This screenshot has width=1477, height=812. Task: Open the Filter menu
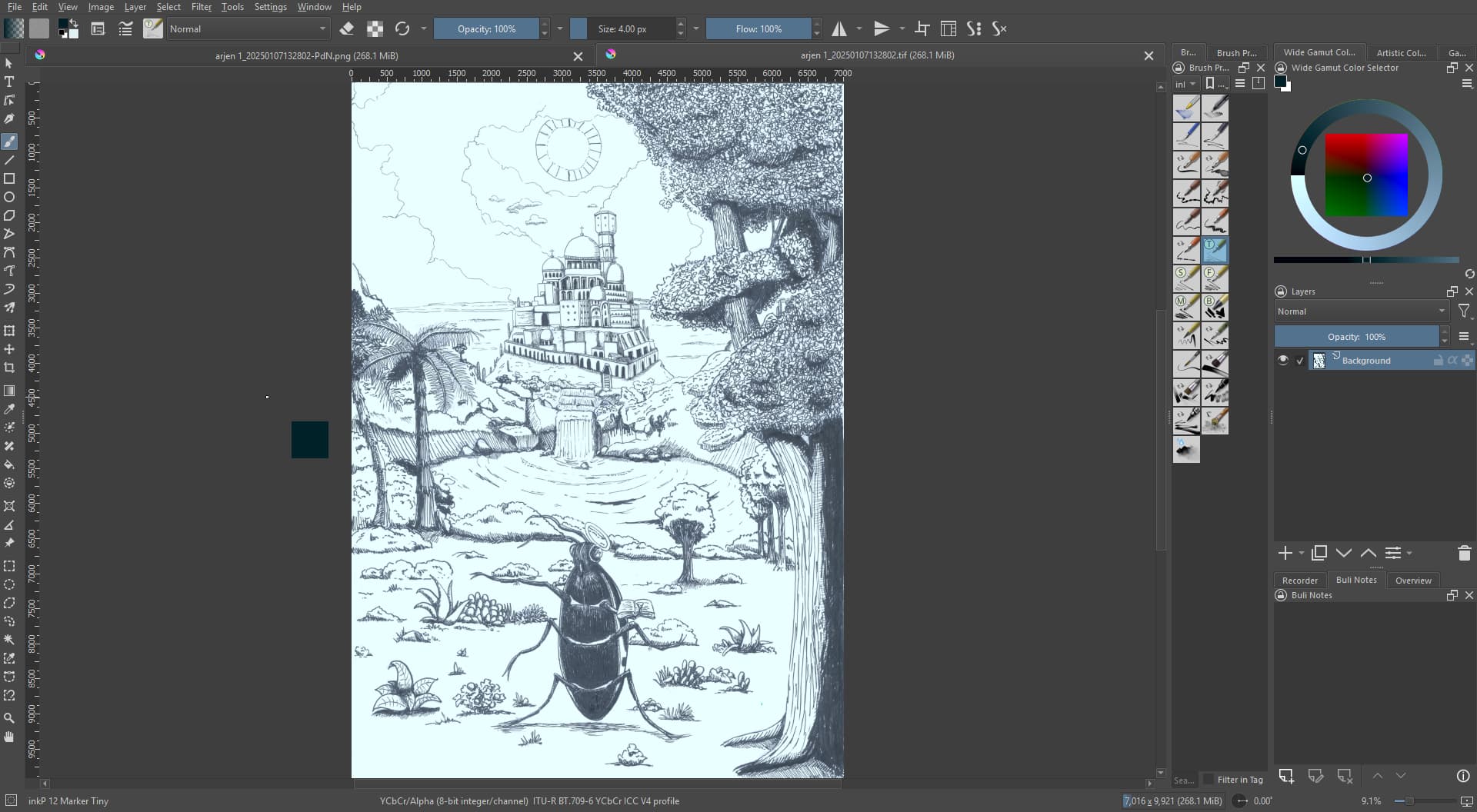(201, 7)
